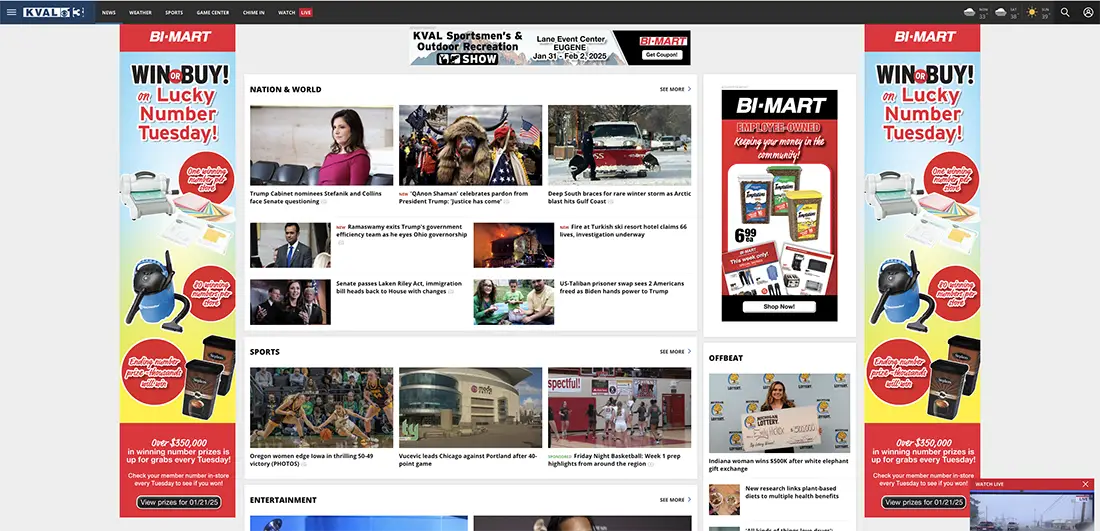1100x531 pixels.
Task: Open Laken Riley Act headline
Action: (398, 287)
